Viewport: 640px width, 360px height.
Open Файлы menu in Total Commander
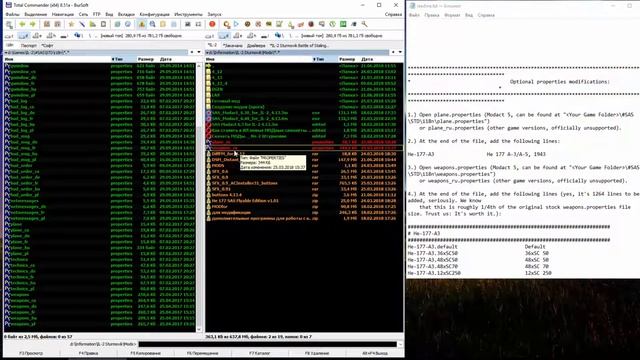(x=12, y=14)
